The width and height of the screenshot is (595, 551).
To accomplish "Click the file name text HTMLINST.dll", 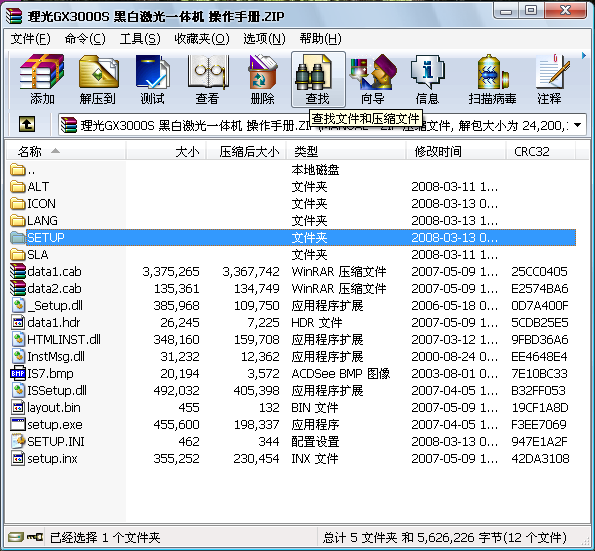I will pos(64,340).
